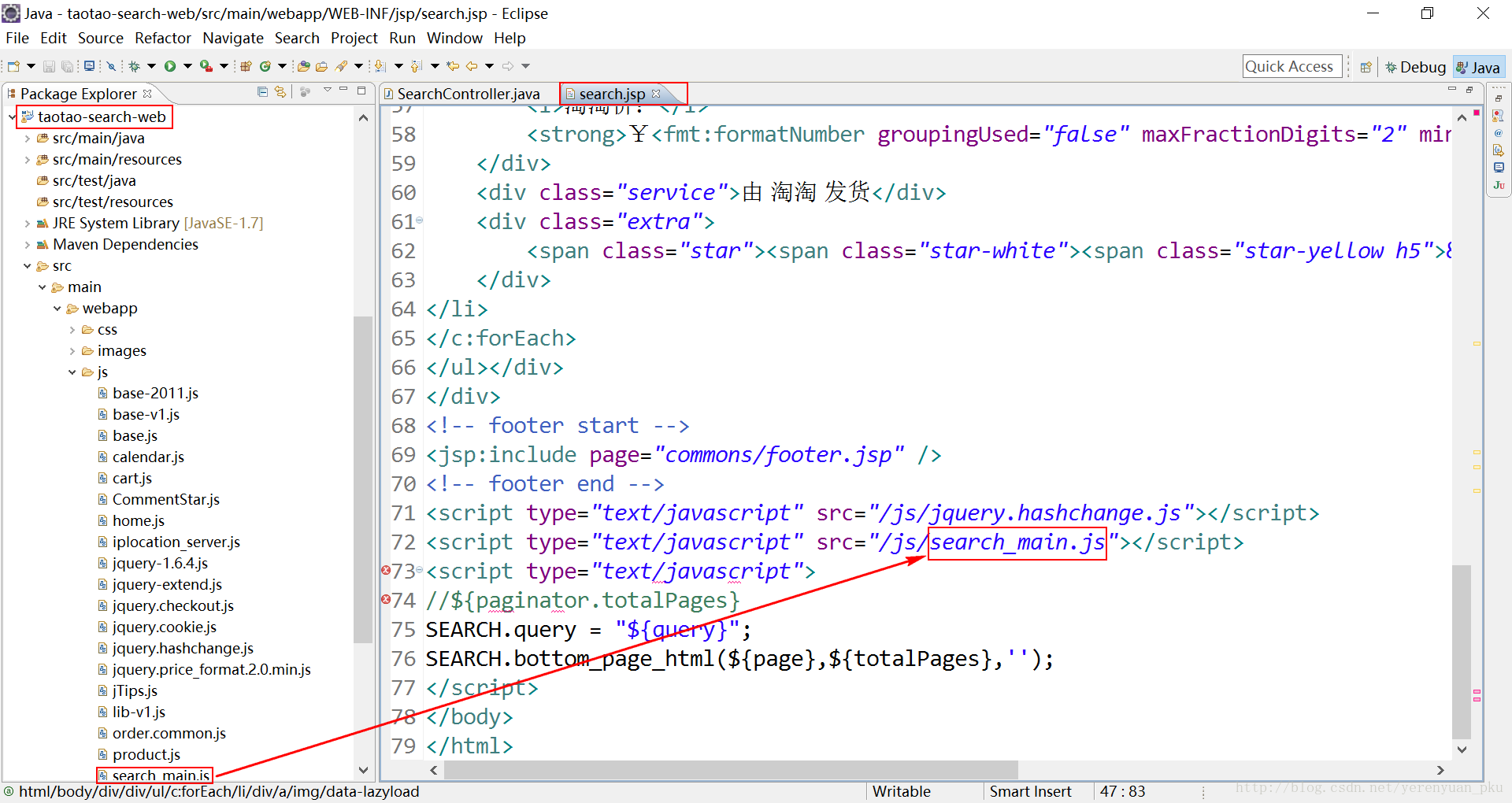Click the Next Annotation toolbar icon
The height and width of the screenshot is (803, 1512).
(380, 66)
